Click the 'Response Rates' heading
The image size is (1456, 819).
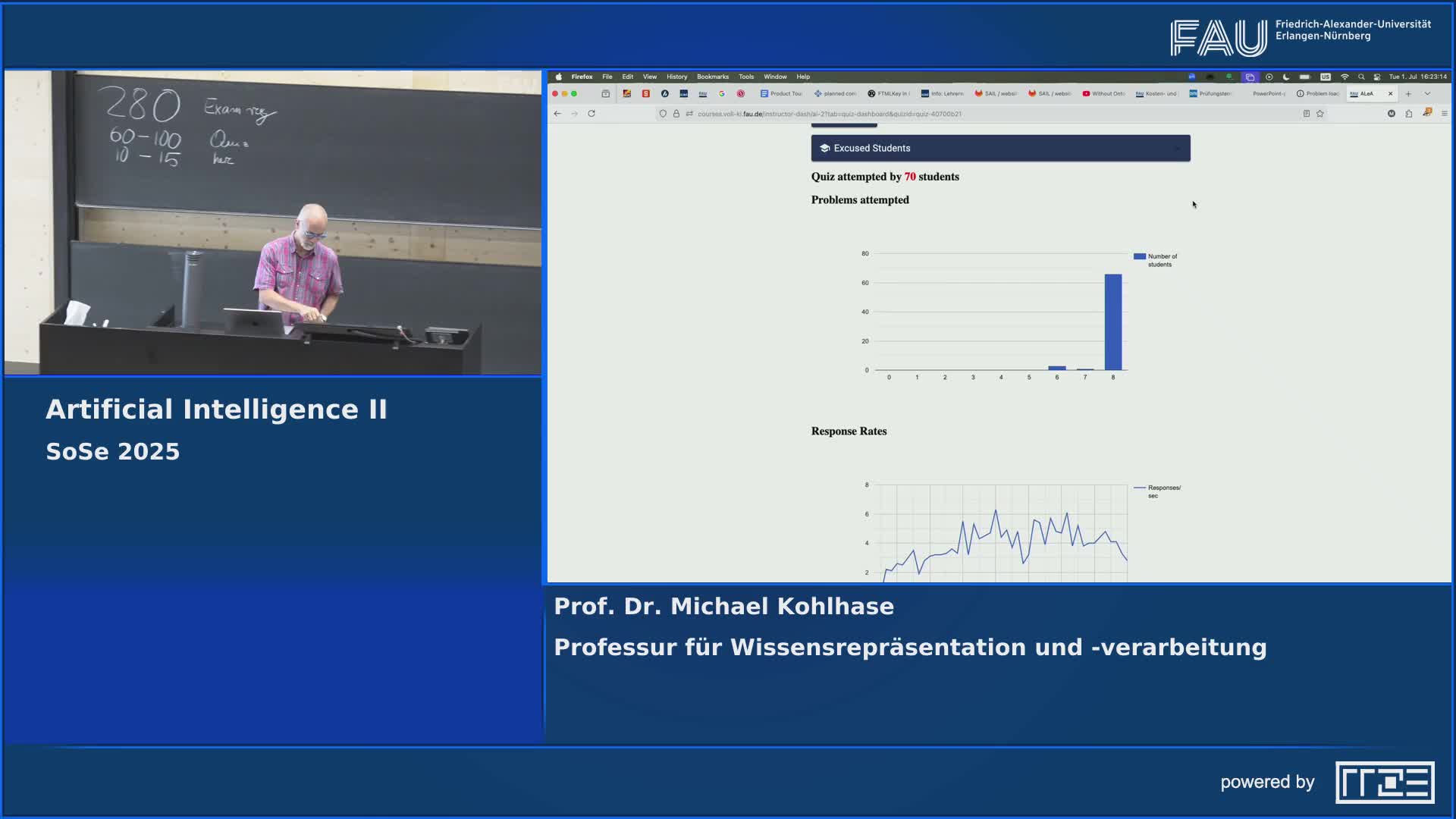click(x=849, y=431)
